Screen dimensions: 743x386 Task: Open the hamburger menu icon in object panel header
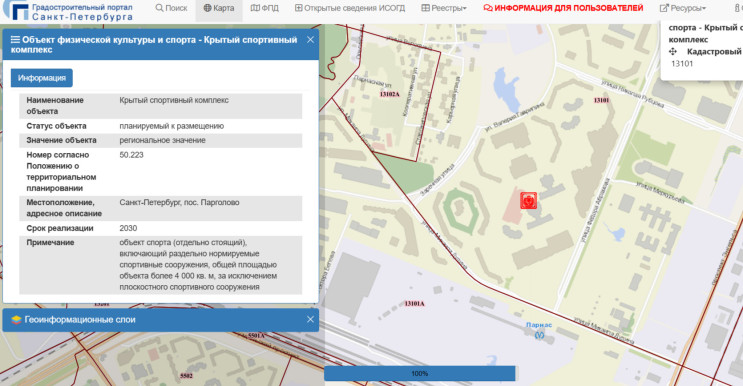[15, 40]
